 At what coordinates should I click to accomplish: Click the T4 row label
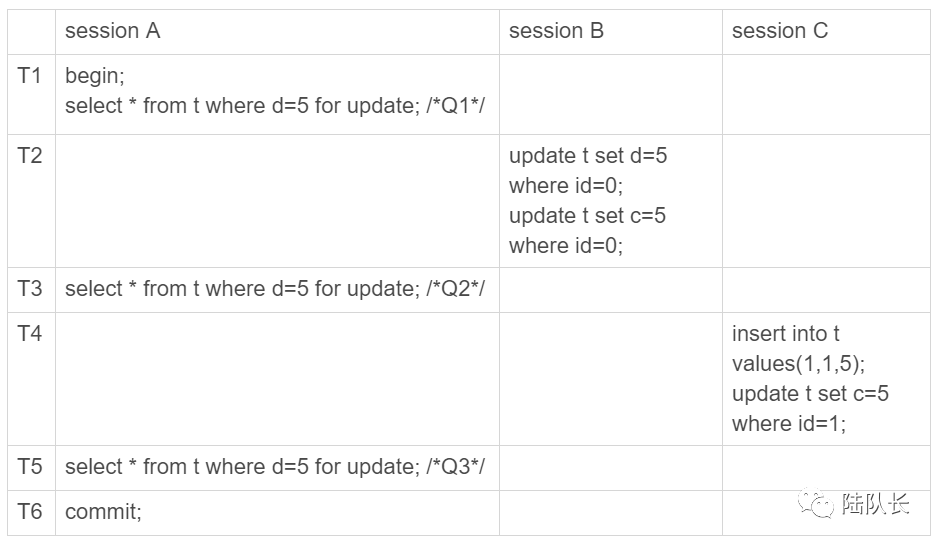[x=29, y=334]
